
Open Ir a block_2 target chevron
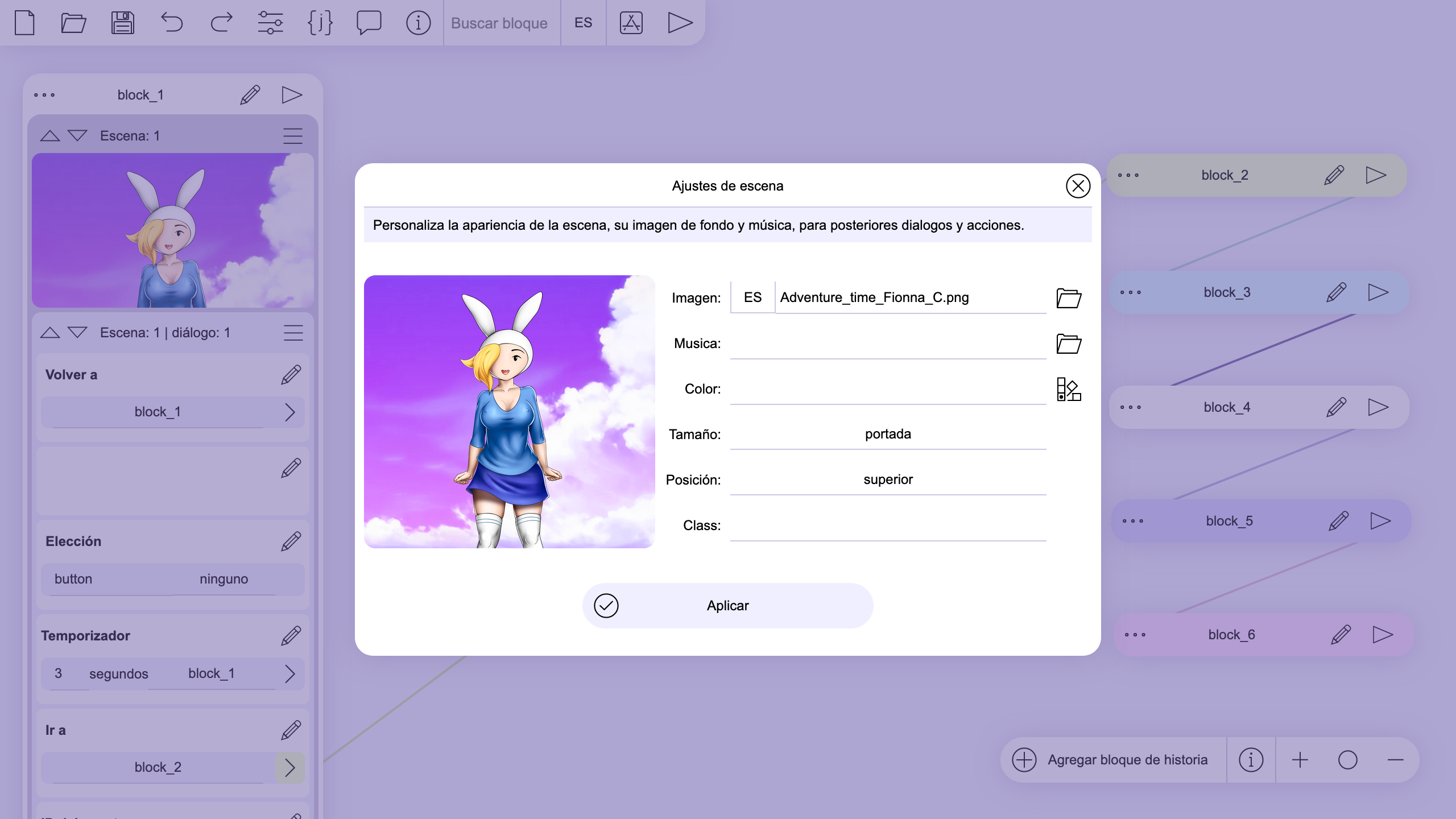tap(289, 768)
